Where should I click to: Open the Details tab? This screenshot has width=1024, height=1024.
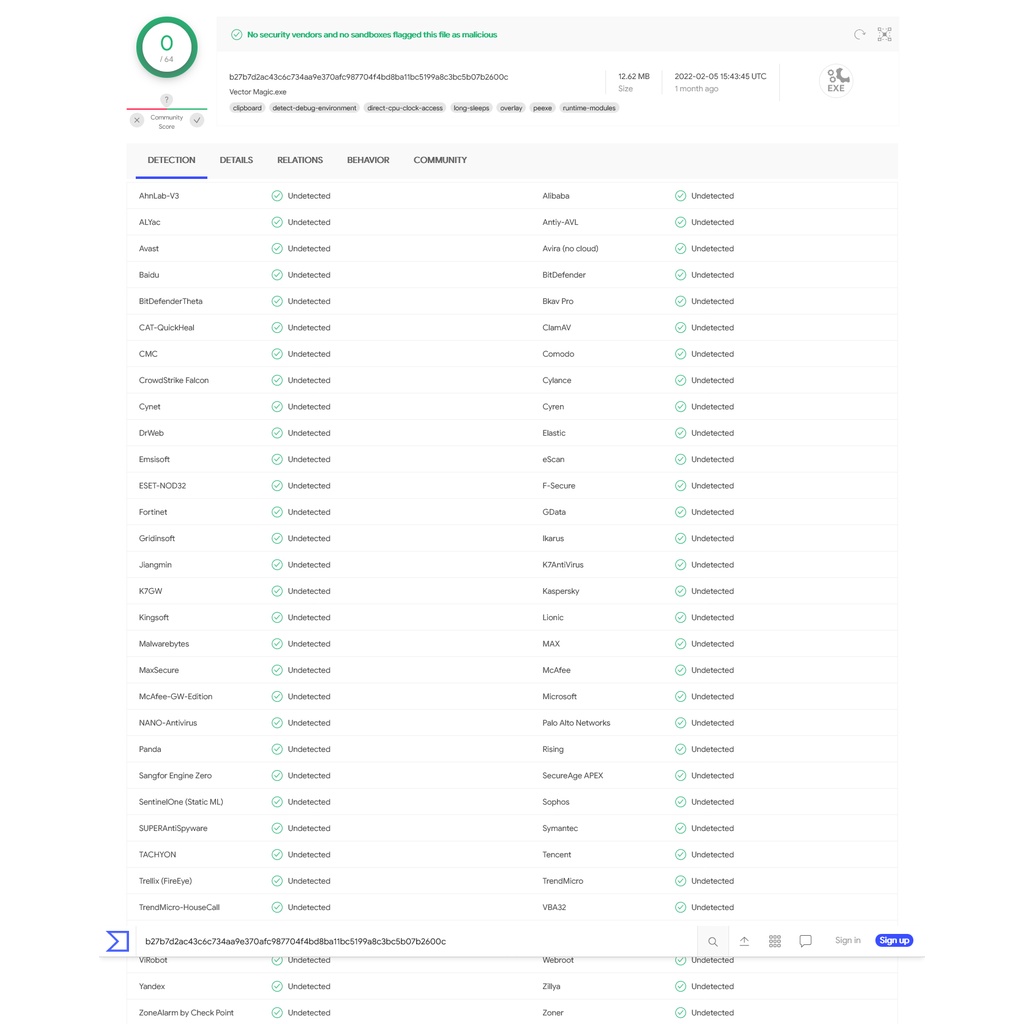point(236,160)
